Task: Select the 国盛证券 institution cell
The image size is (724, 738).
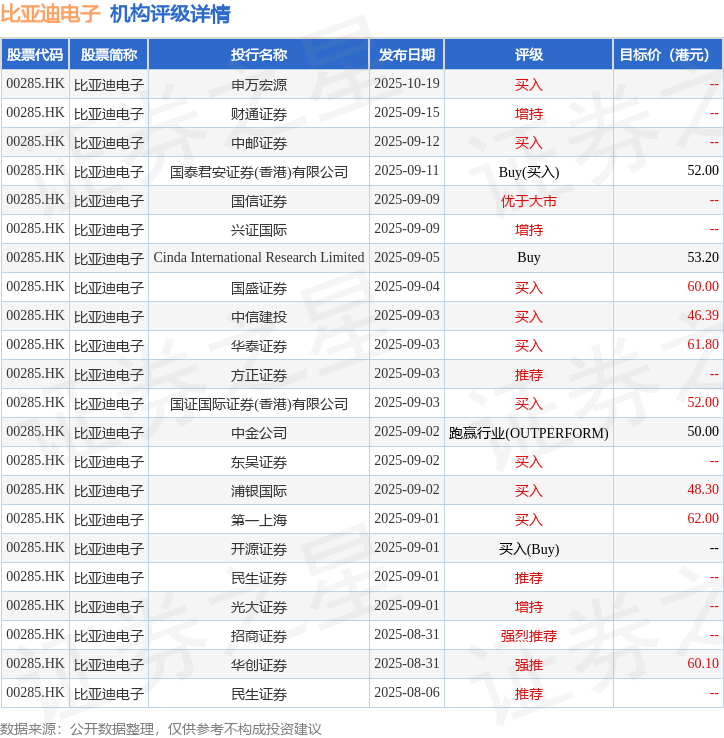Action: click(x=258, y=288)
